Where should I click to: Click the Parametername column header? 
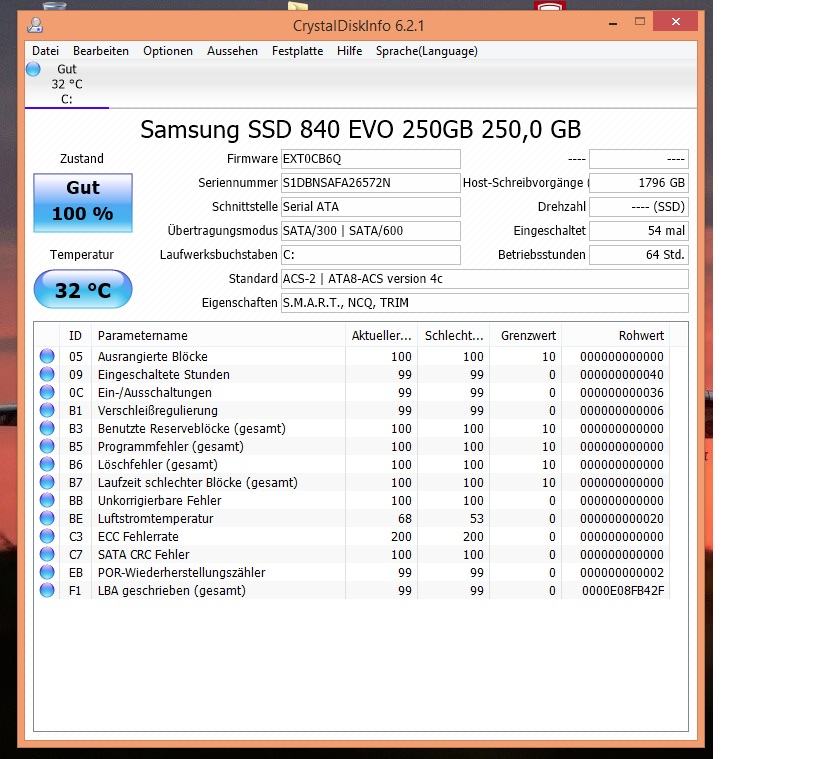pos(218,335)
